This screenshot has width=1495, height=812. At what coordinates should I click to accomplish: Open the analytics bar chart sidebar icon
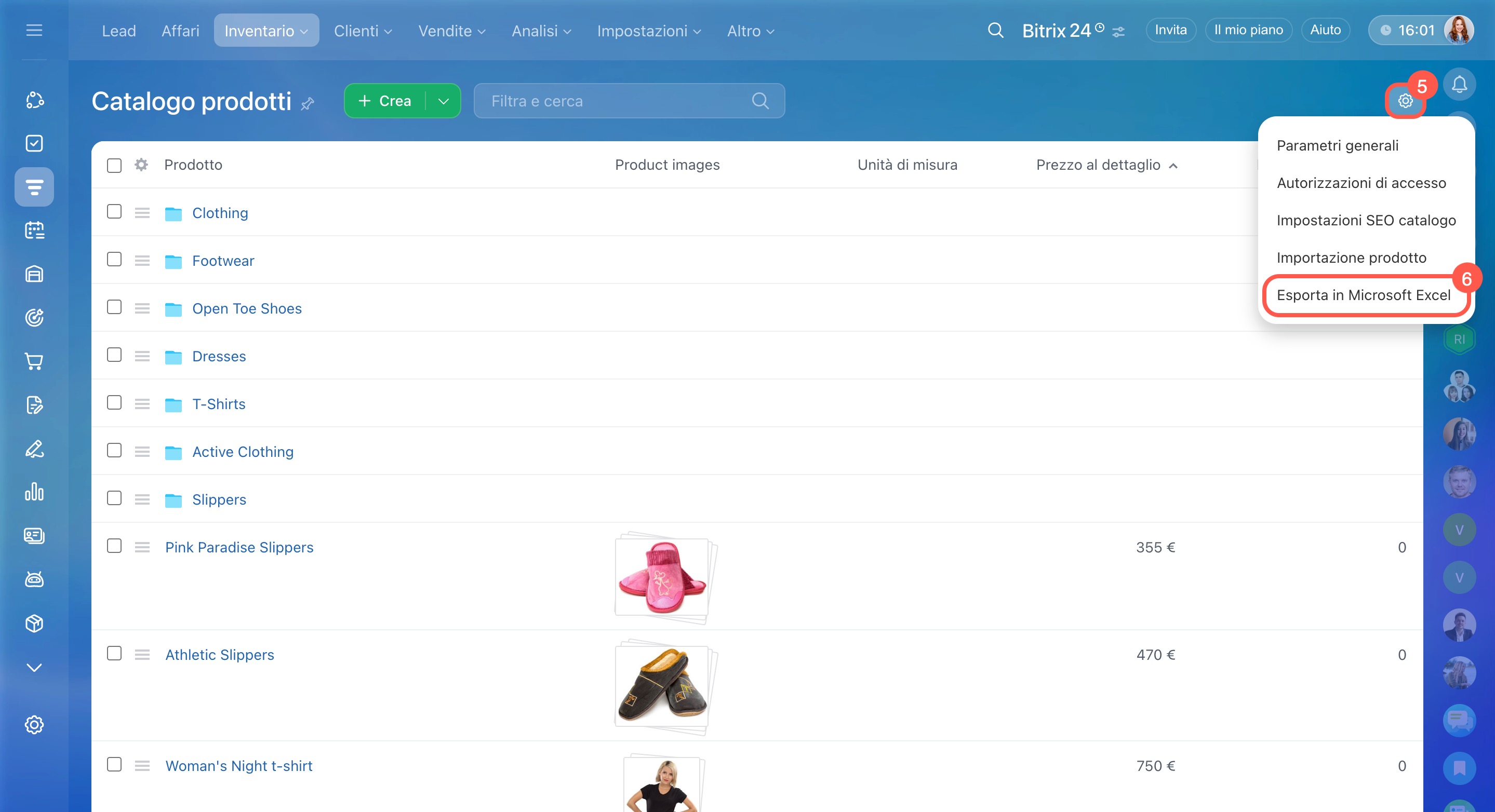(34, 492)
